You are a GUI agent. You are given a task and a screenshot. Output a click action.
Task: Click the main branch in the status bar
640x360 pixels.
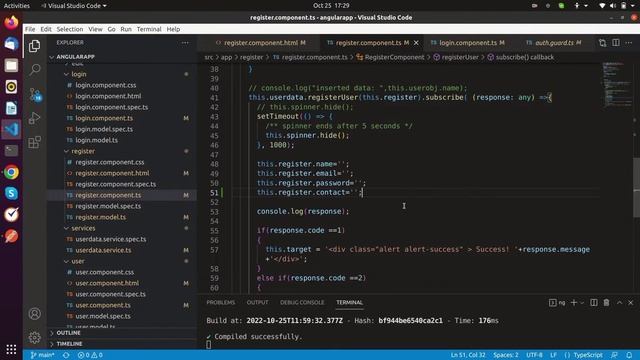click(42, 355)
